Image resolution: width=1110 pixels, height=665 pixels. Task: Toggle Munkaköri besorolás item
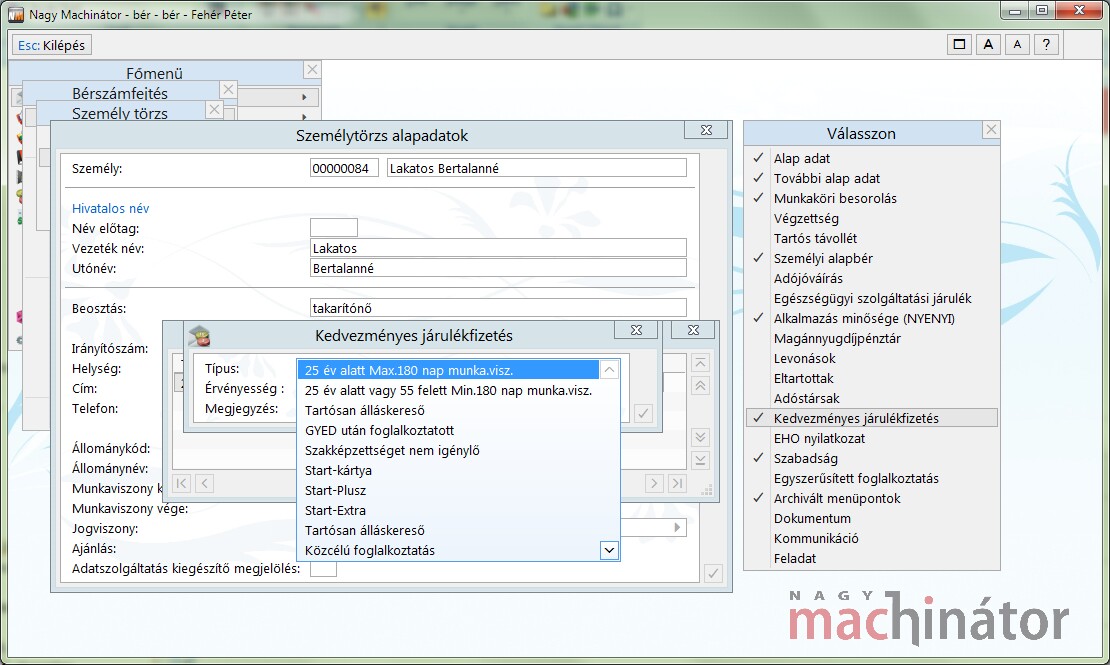[871, 198]
